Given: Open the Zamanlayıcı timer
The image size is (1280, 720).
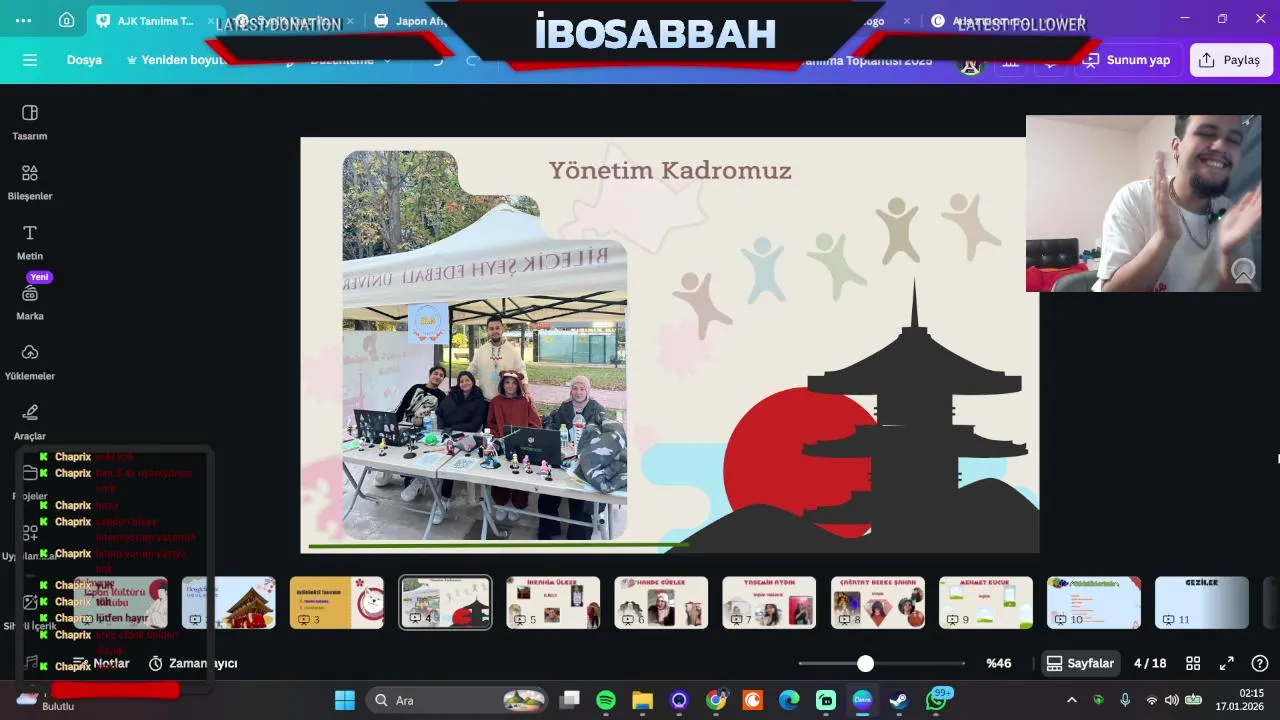Looking at the screenshot, I should 193,663.
